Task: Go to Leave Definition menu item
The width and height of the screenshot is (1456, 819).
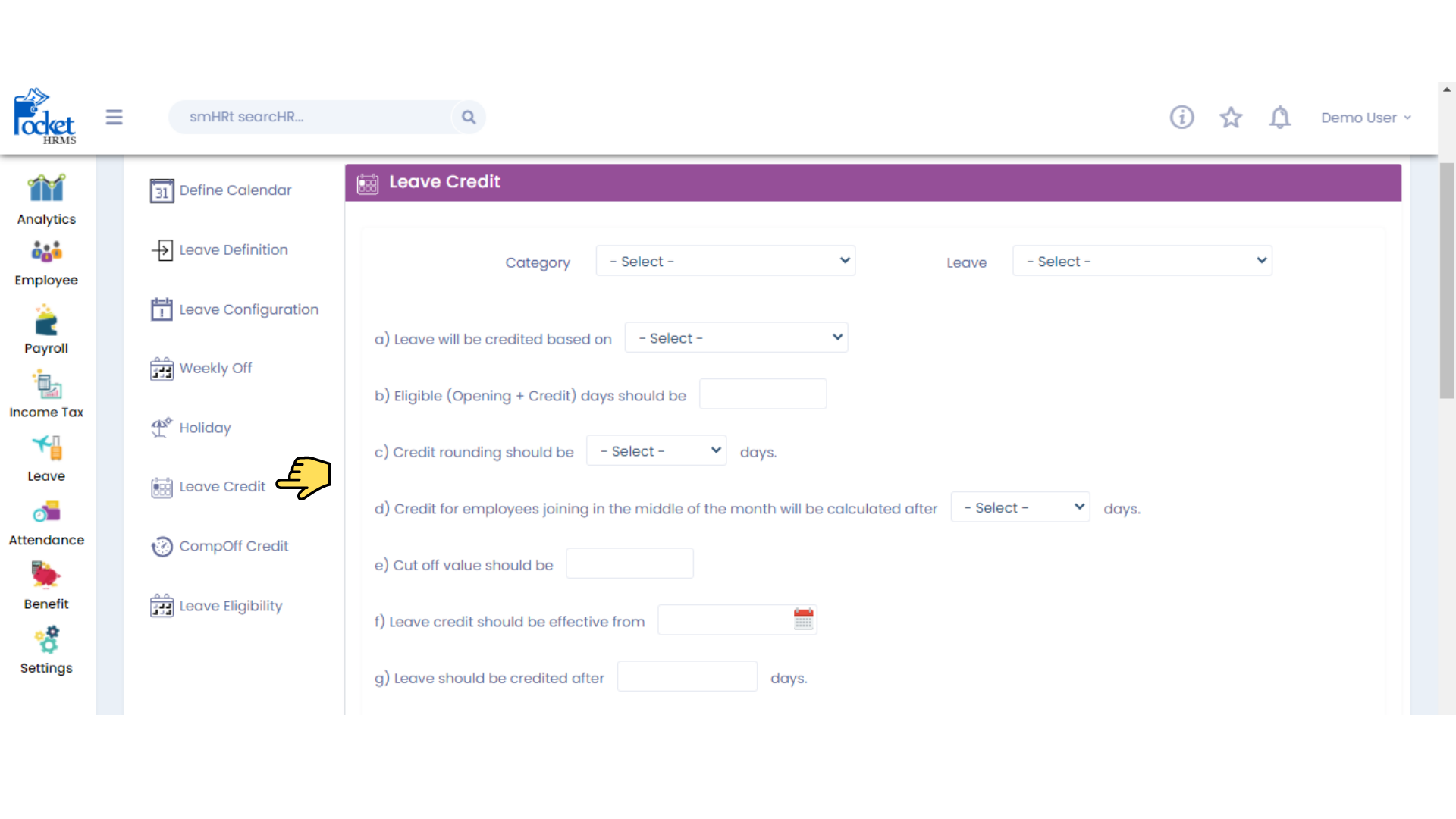Action: pyautogui.click(x=234, y=249)
